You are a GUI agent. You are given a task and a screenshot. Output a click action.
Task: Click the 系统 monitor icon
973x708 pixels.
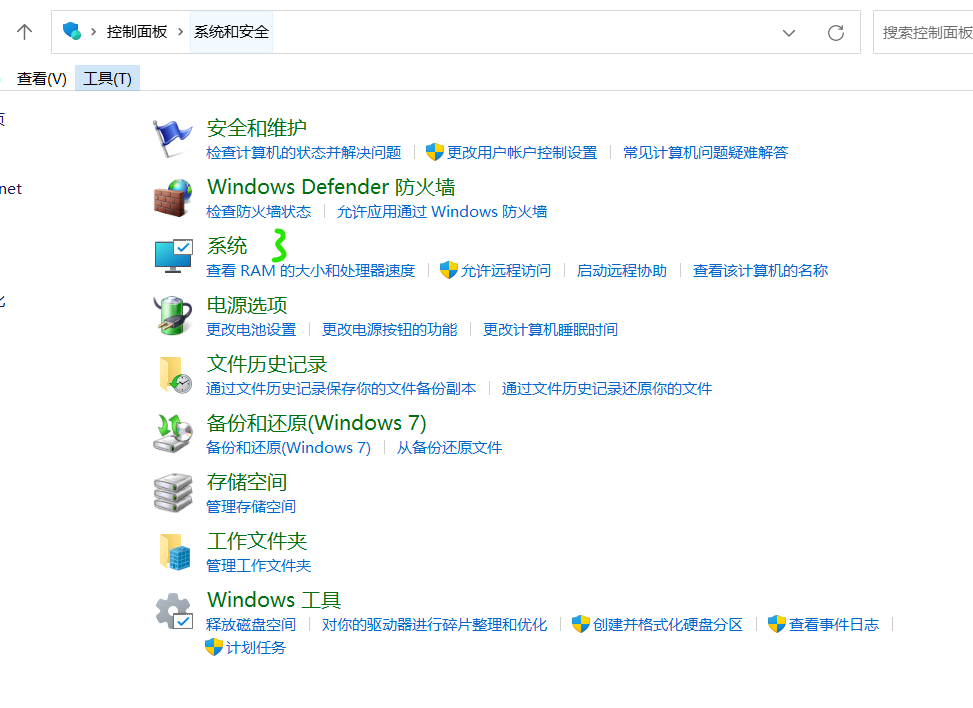172,256
